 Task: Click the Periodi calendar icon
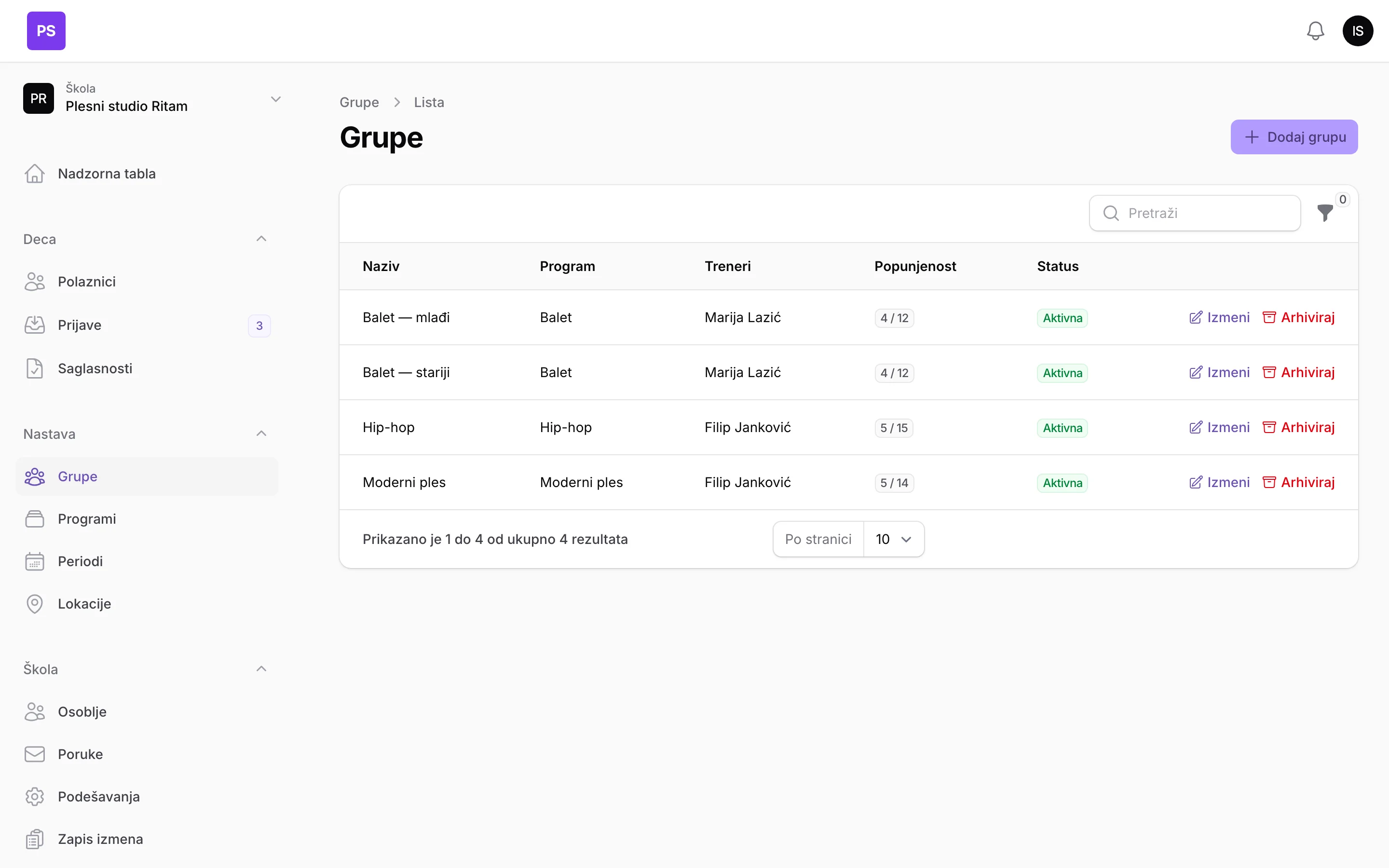coord(34,561)
